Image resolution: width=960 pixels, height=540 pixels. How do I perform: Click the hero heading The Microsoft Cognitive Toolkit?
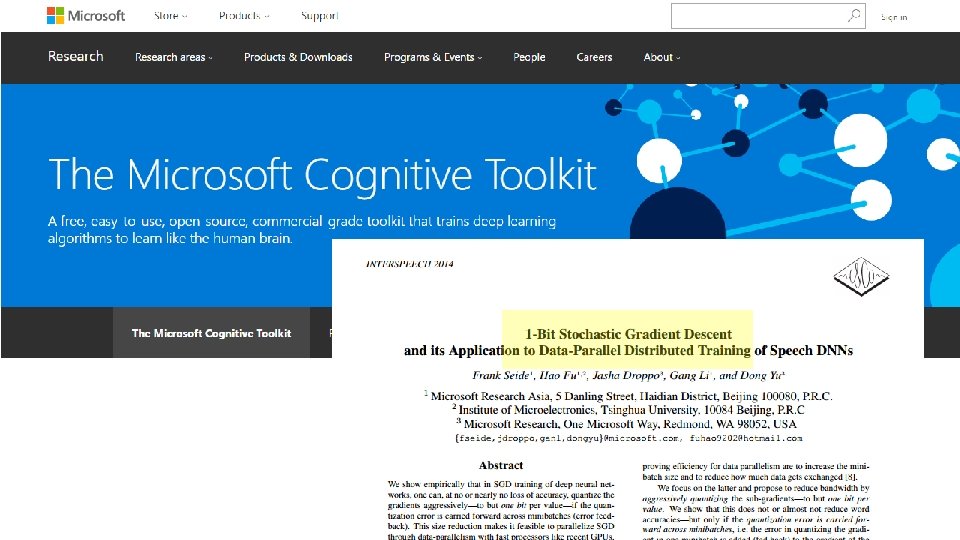[x=322, y=175]
